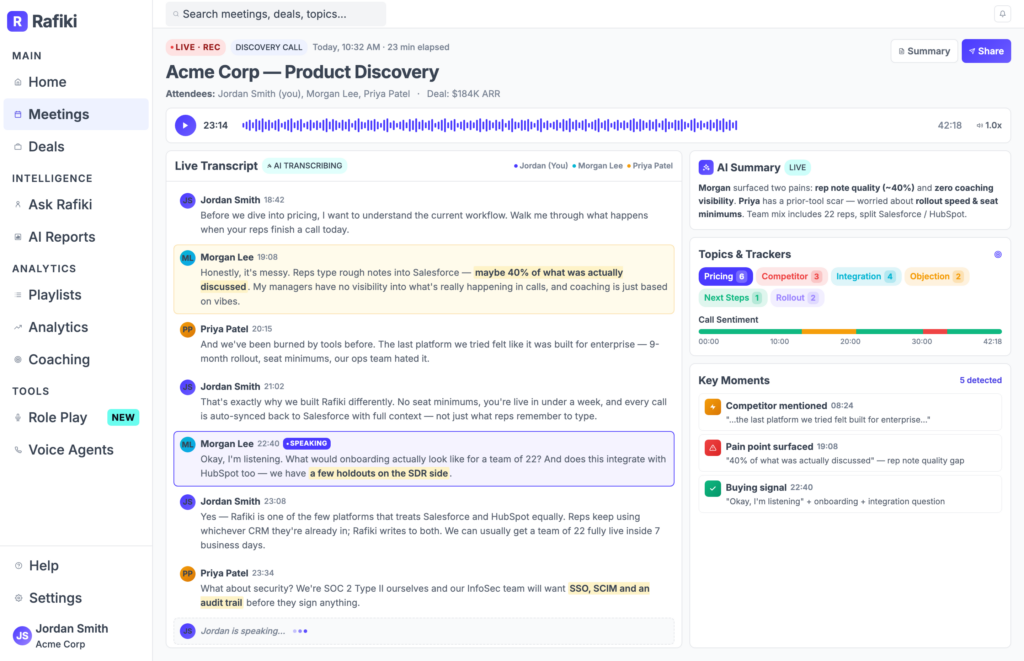Click the Competitor mentioned lightning icon
The height and width of the screenshot is (661, 1024).
tap(712, 407)
